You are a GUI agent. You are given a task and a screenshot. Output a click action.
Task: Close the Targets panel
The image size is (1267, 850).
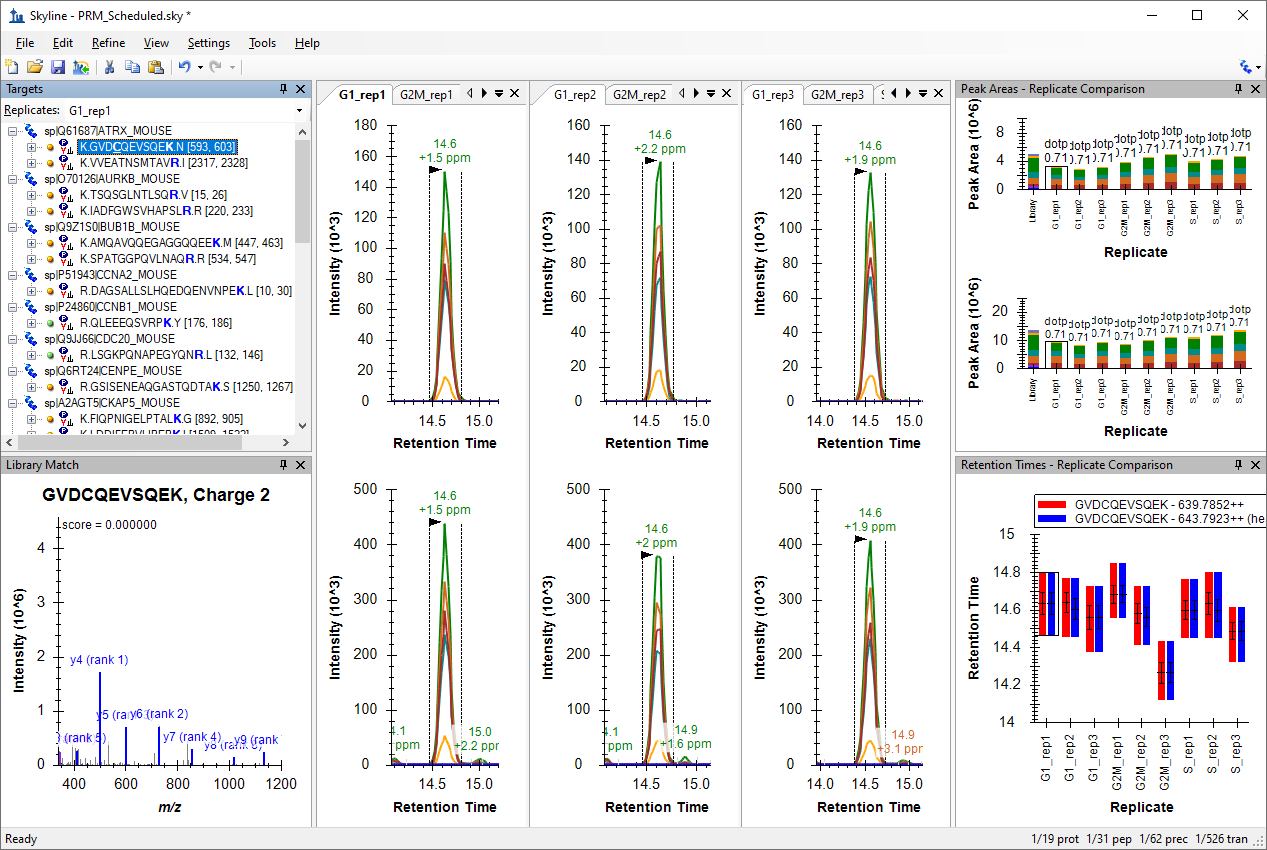302,89
